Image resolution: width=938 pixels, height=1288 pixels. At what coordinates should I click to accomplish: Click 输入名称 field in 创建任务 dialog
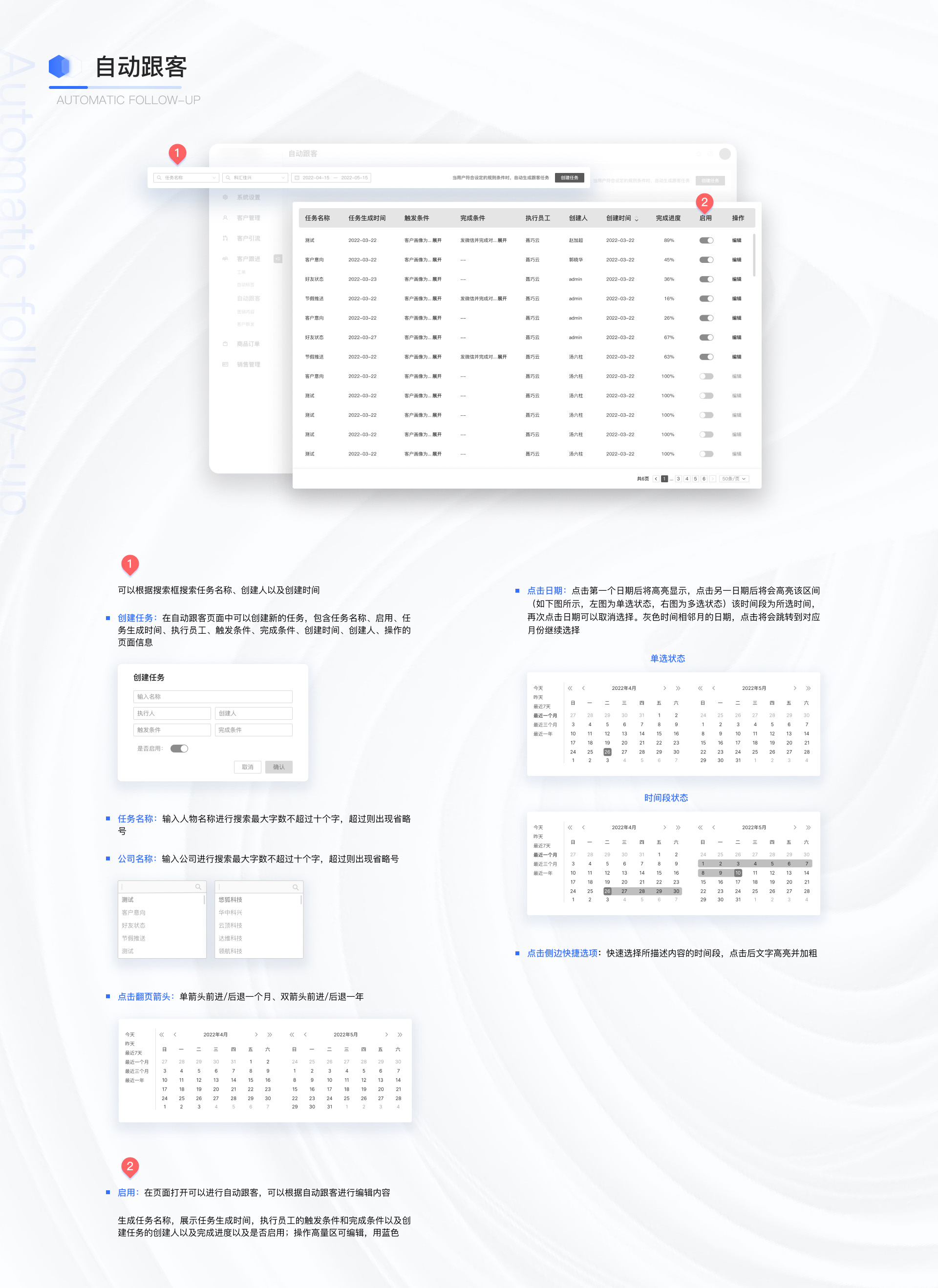pos(213,696)
